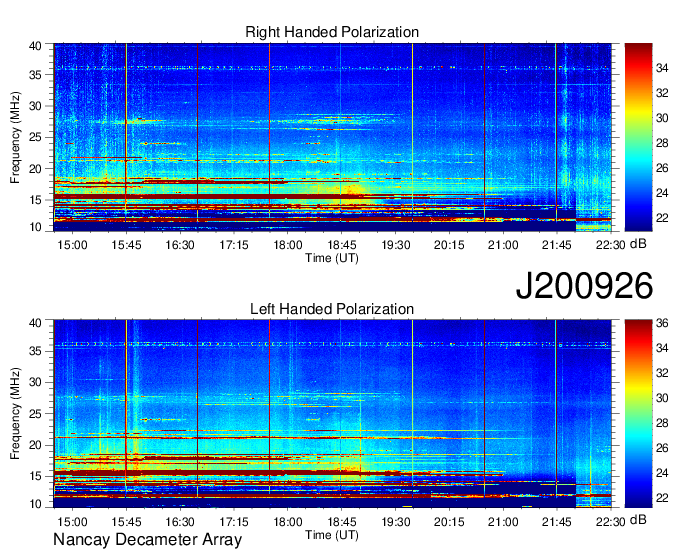
Task: Click the "28" value on Left Handed colorbar
Action: 662,423
